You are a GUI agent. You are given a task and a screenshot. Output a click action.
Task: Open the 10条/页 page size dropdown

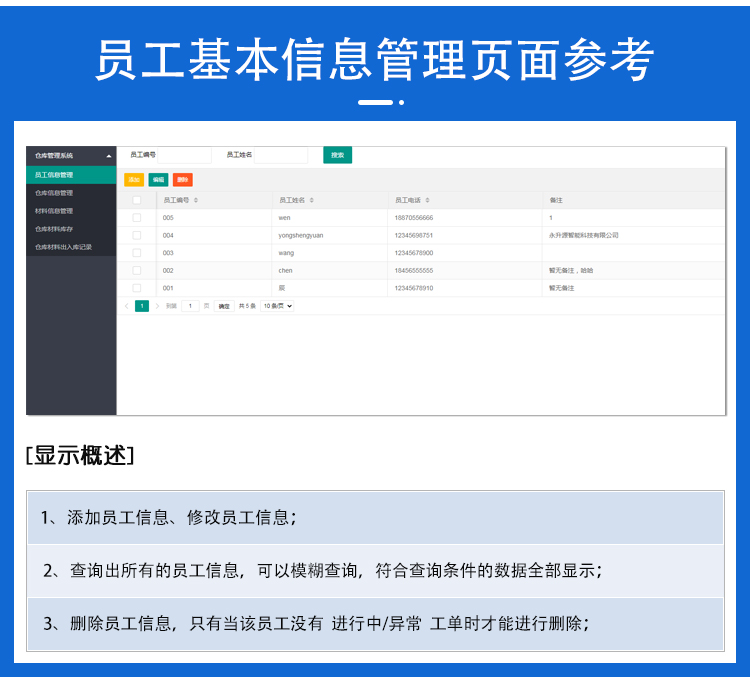277,306
